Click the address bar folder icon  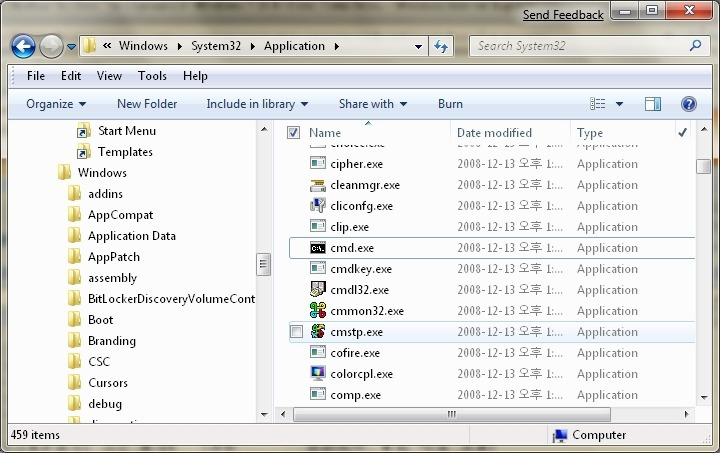(90, 45)
